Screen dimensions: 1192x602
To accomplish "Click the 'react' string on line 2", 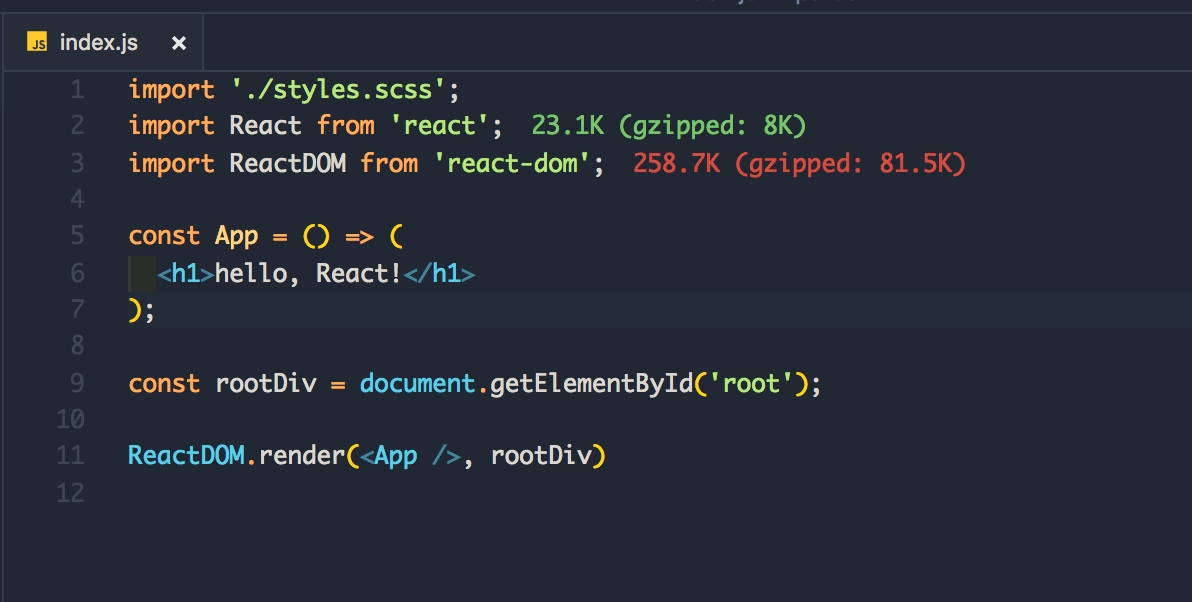I will [439, 125].
